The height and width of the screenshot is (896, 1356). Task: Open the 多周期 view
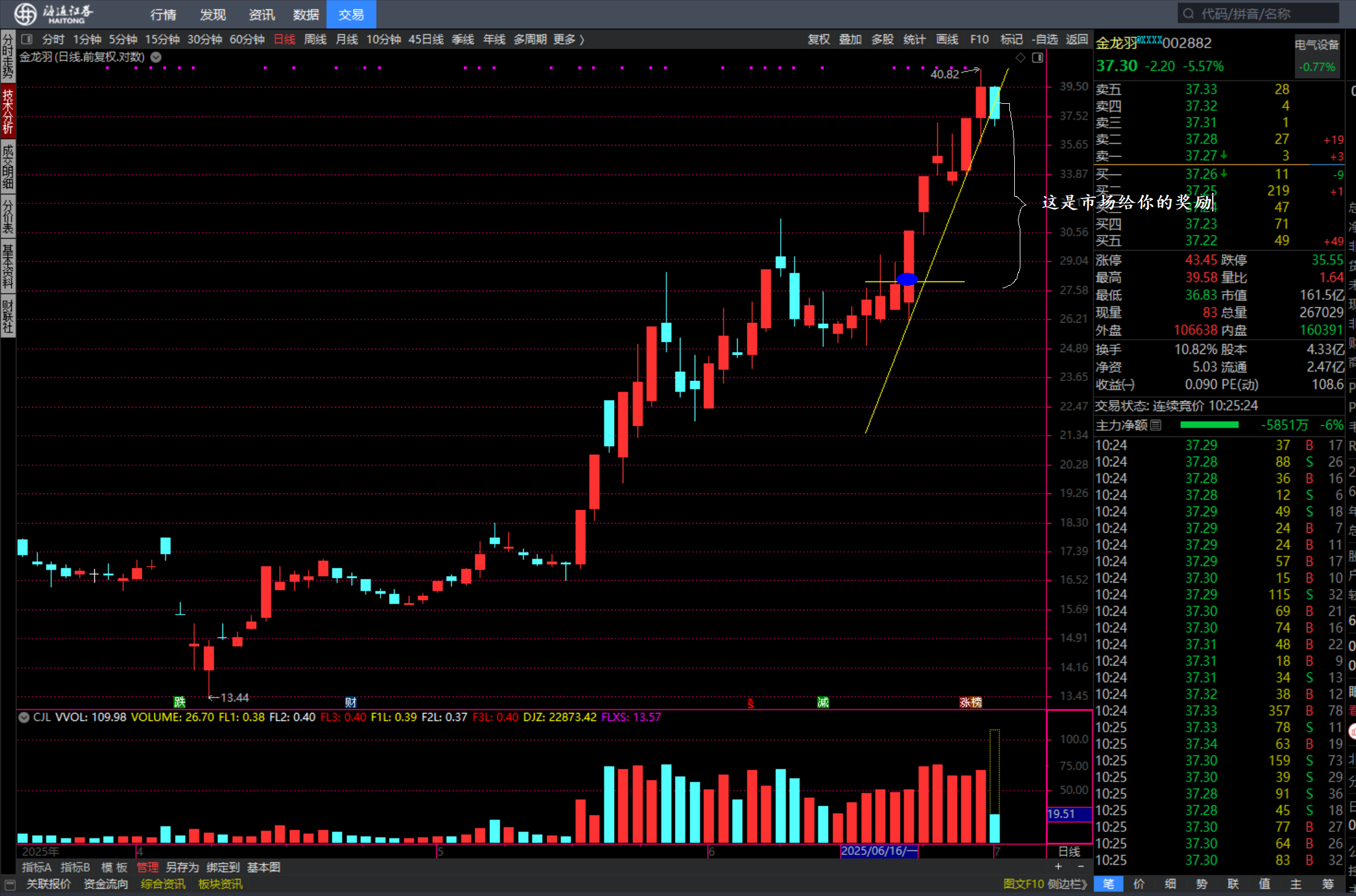click(530, 39)
